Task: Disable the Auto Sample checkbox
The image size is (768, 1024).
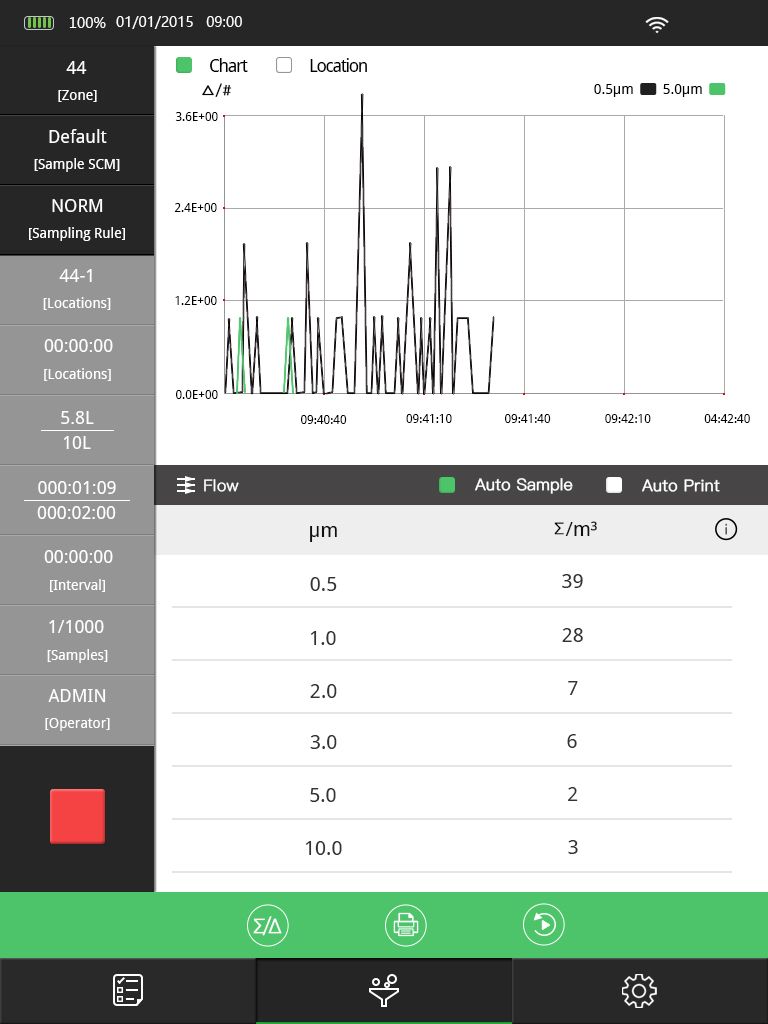Action: pos(447,485)
